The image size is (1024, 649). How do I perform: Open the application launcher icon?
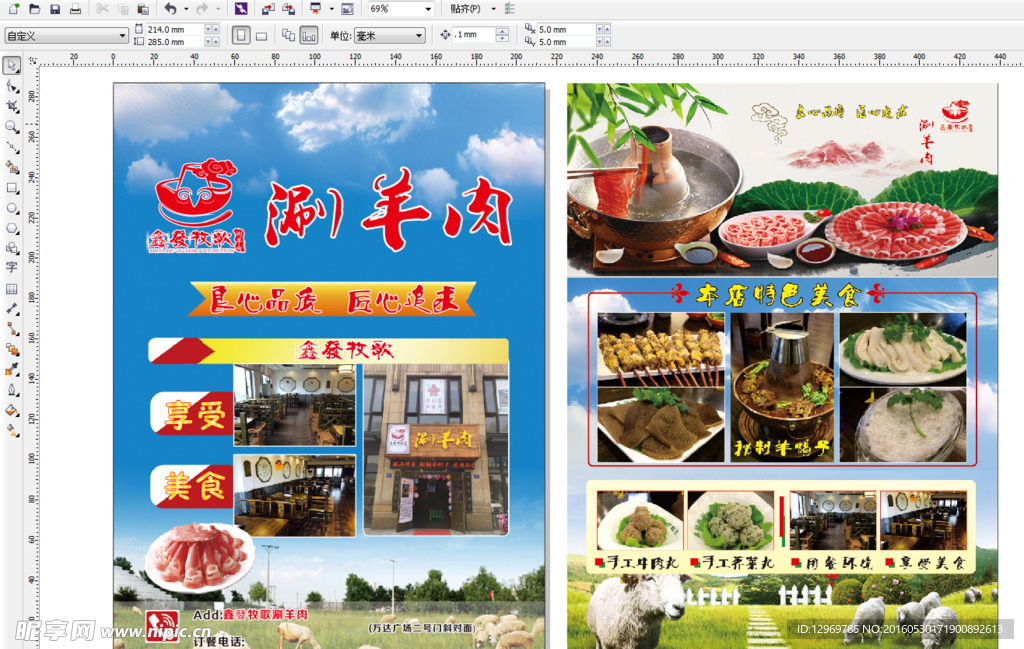tap(315, 8)
